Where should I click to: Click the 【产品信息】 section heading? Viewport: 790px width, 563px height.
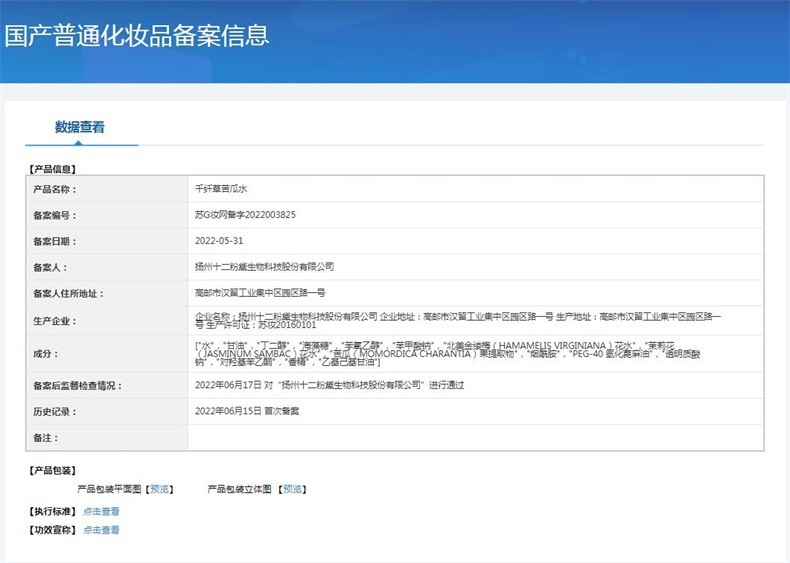(x=52, y=169)
